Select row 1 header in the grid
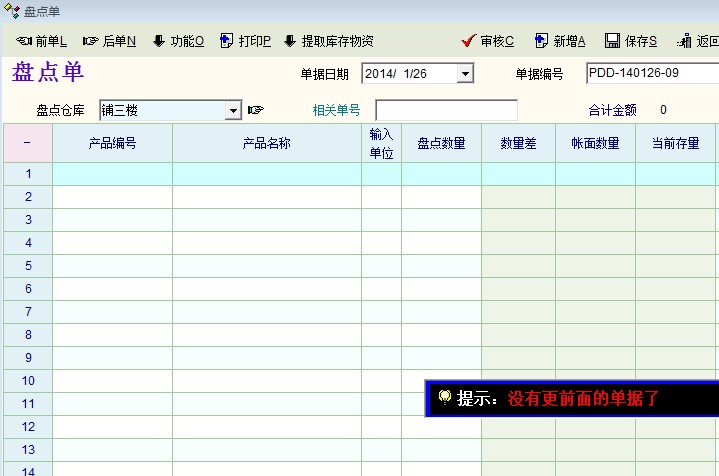The height and width of the screenshot is (476, 719). pos(28,174)
